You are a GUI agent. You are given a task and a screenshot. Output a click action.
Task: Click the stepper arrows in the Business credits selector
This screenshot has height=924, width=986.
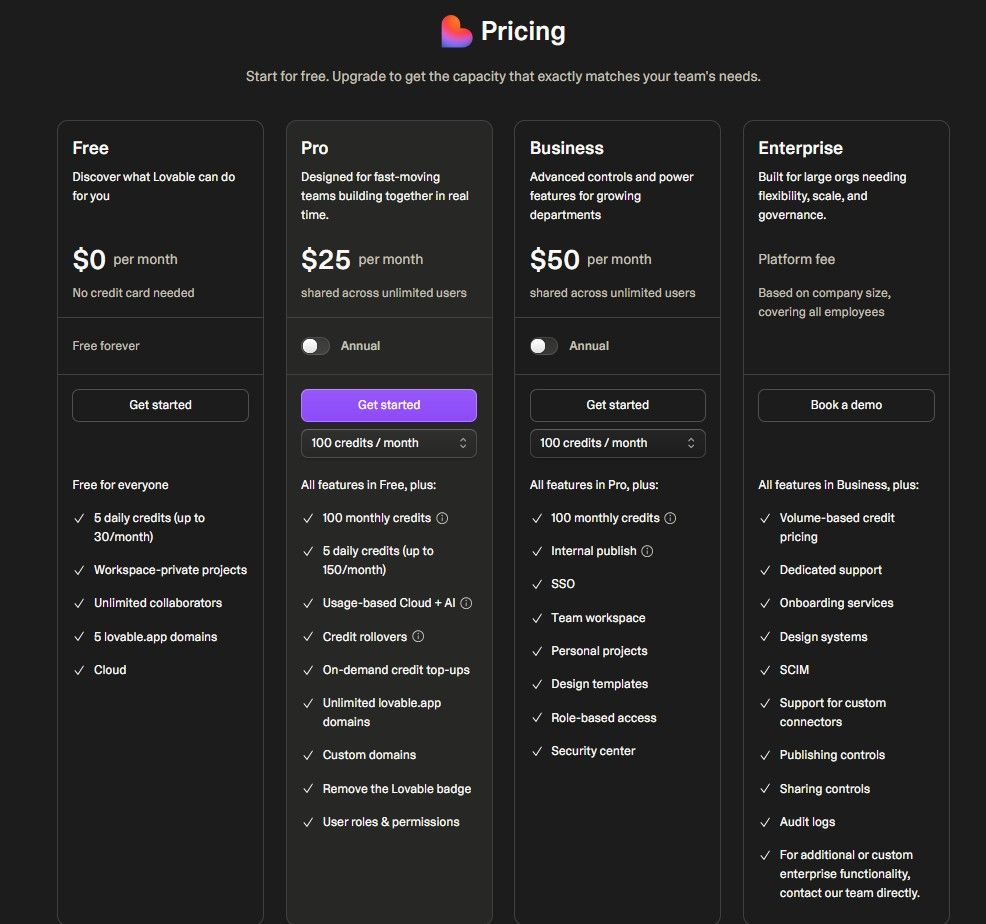[691, 443]
